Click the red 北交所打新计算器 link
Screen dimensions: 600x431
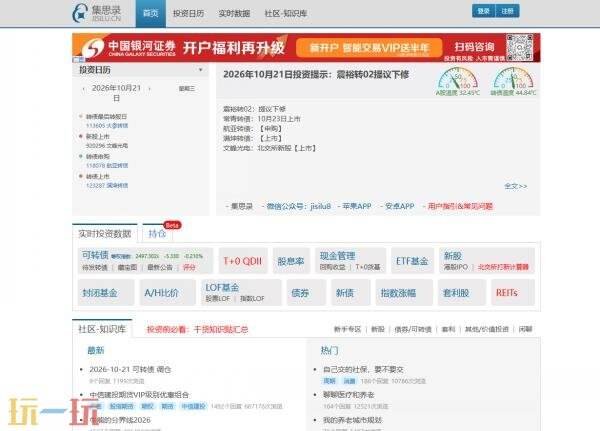(x=503, y=267)
